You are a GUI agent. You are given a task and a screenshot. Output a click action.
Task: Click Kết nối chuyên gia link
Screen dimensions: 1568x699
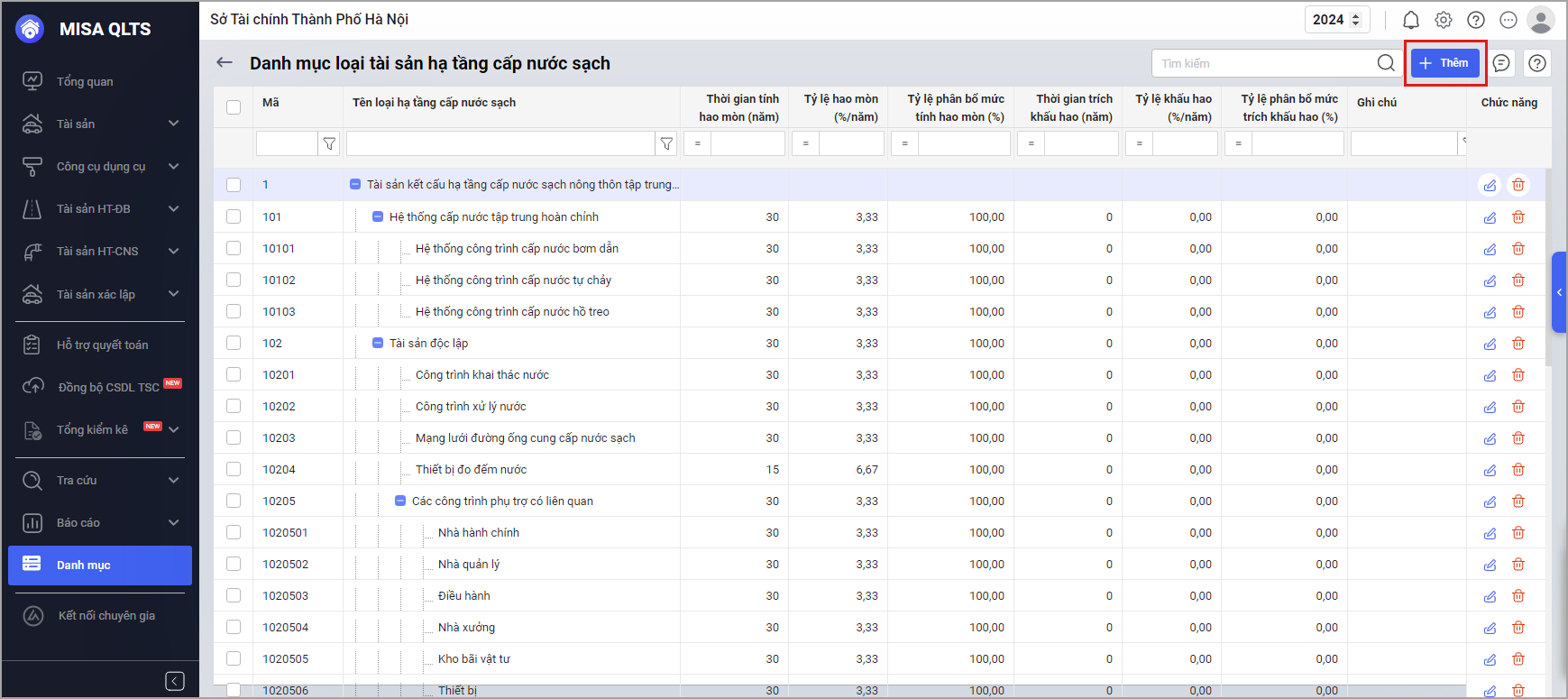coord(106,615)
